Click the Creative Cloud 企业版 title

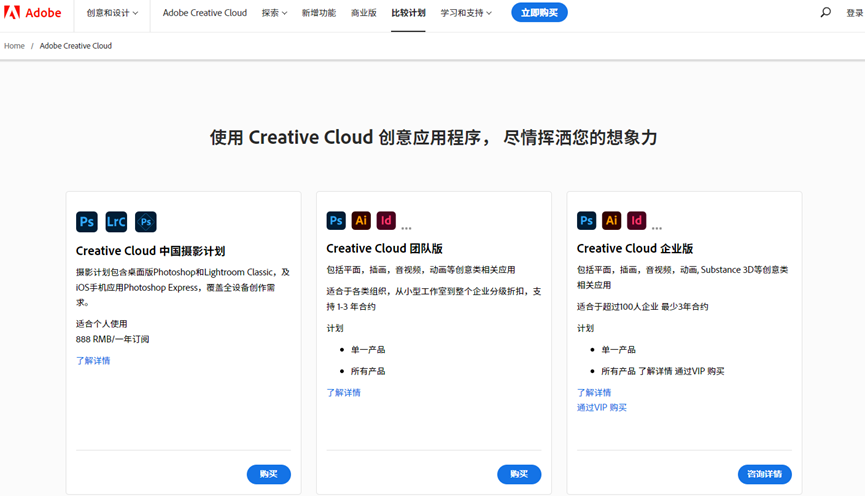pos(635,249)
